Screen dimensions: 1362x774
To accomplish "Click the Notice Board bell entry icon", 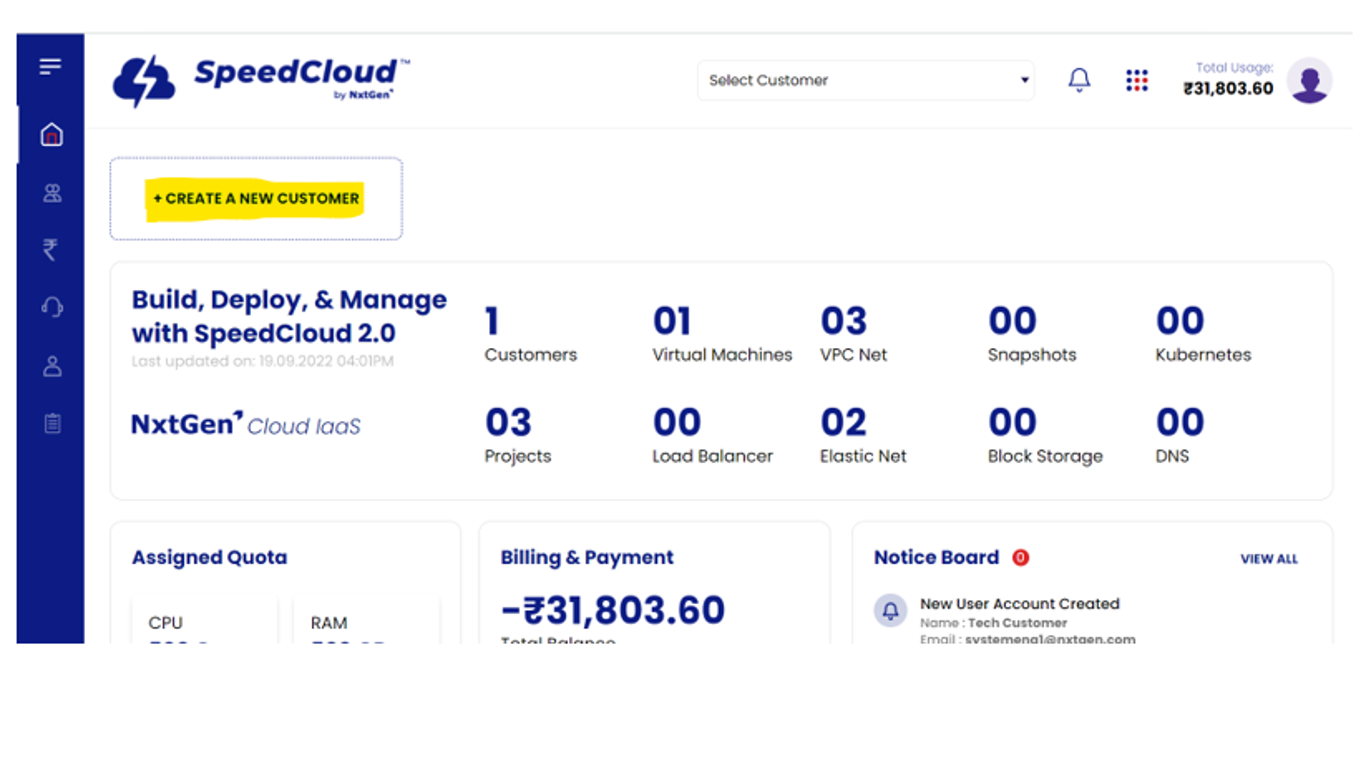I will pos(890,610).
